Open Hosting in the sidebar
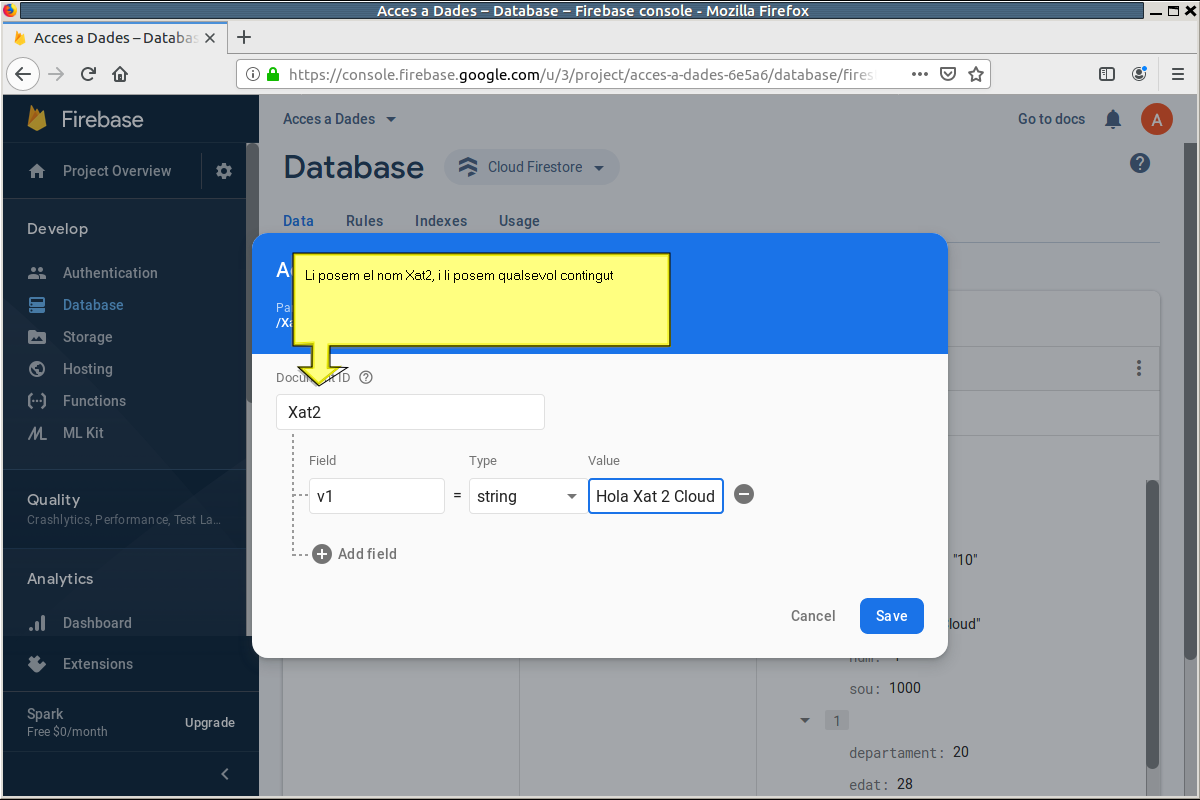The height and width of the screenshot is (800, 1200). coord(87,369)
